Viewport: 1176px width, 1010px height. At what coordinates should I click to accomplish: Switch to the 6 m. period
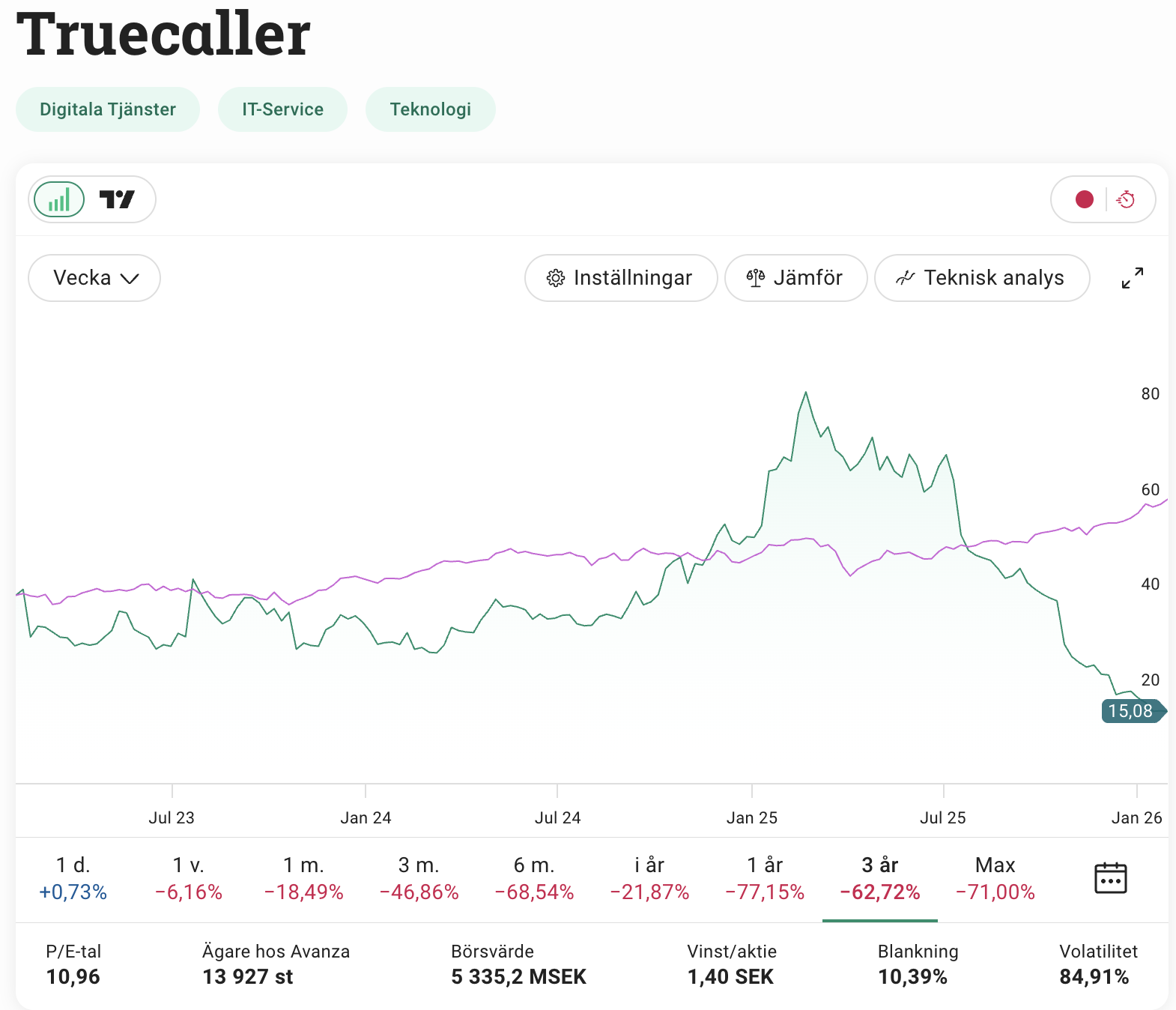pos(534,878)
